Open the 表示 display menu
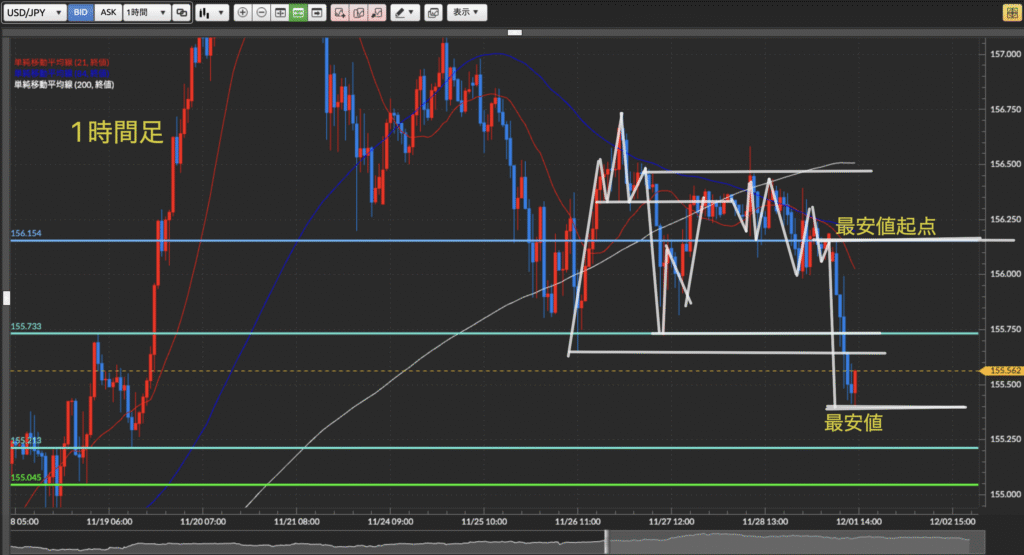1024x555 pixels. click(x=465, y=13)
